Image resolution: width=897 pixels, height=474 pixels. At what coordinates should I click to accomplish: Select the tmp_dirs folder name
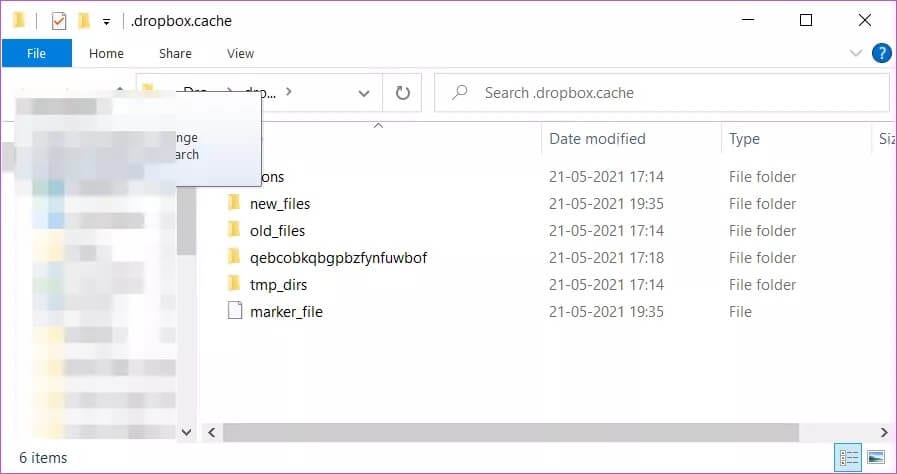[x=279, y=285]
